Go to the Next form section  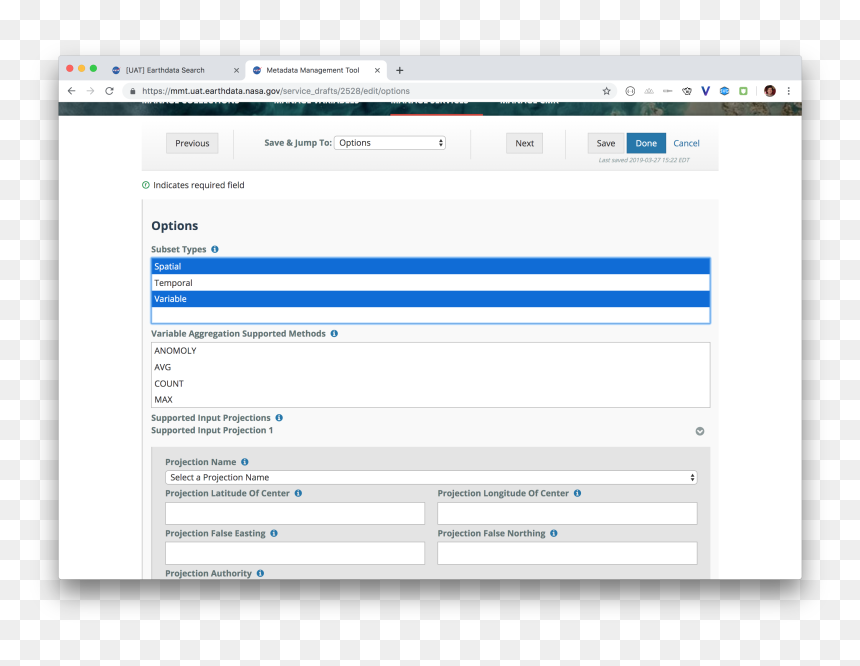[x=524, y=143]
